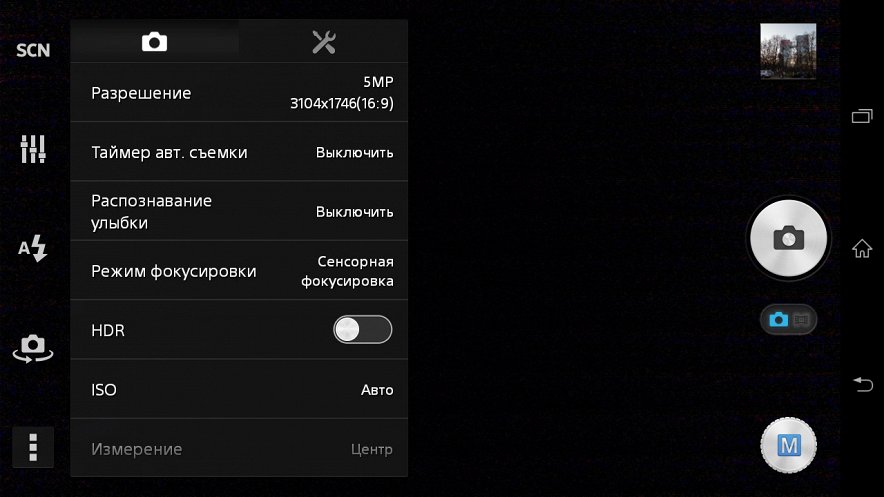
Task: Open the recent apps navigation icon
Action: (x=862, y=116)
